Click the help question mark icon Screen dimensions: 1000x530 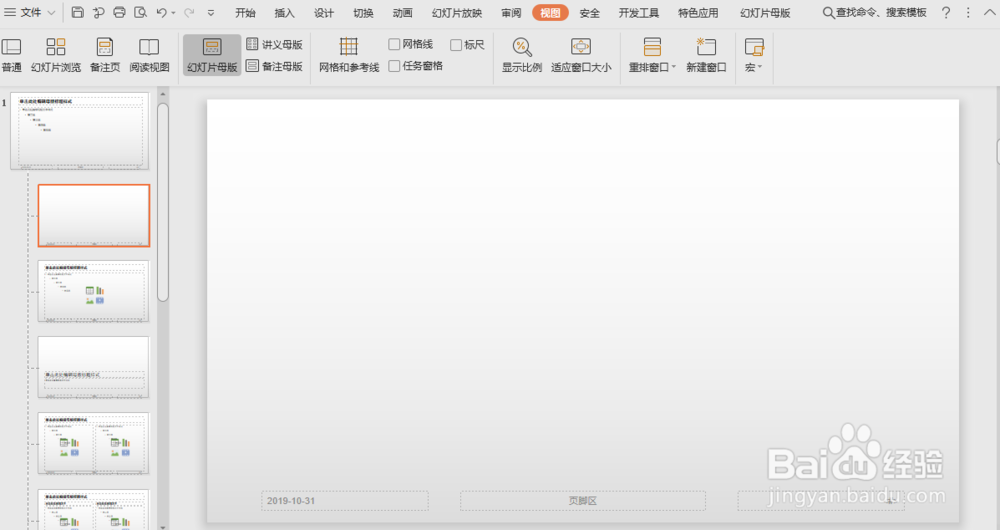946,13
